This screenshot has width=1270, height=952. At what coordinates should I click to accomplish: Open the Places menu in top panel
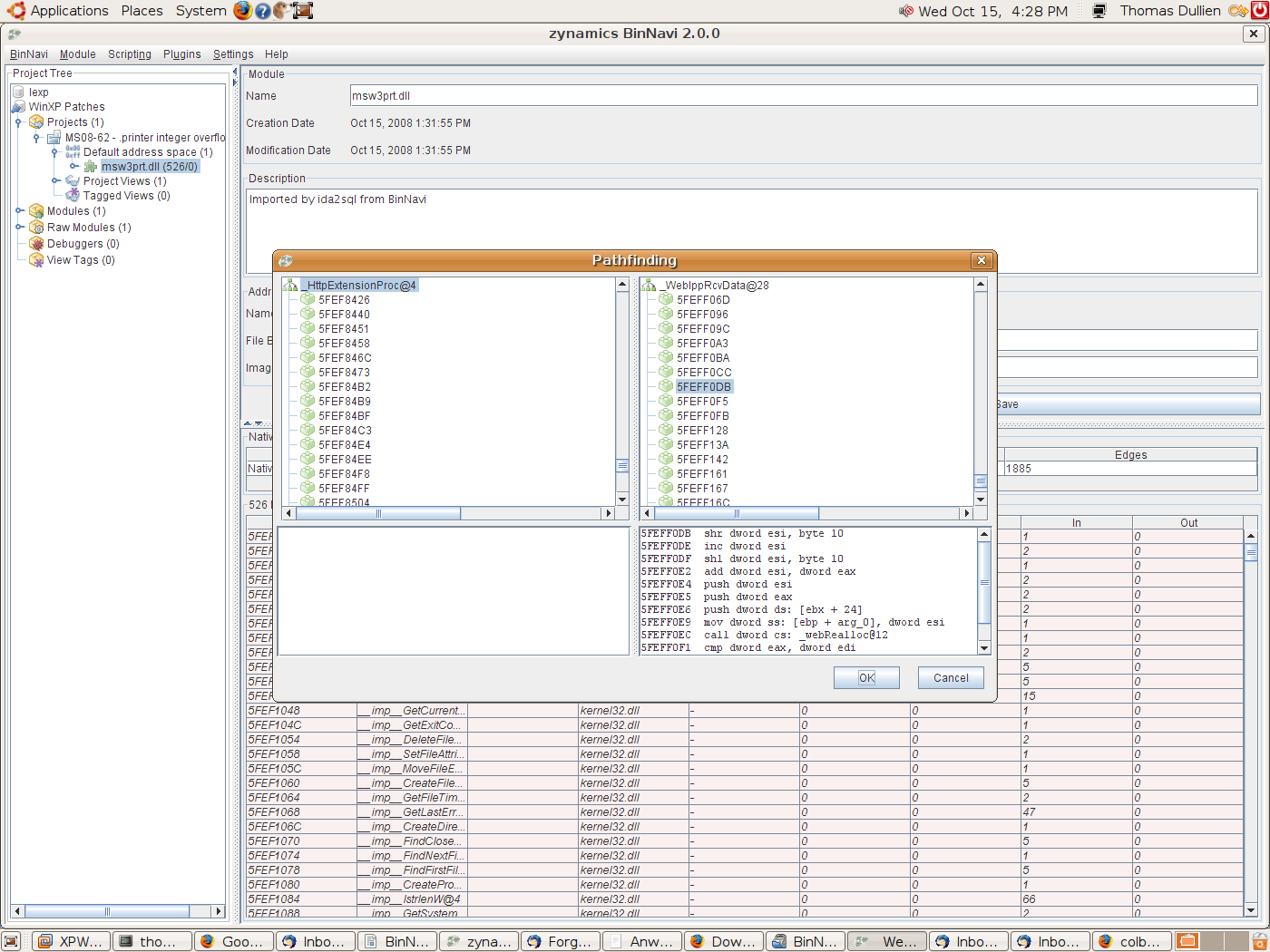tap(142, 11)
